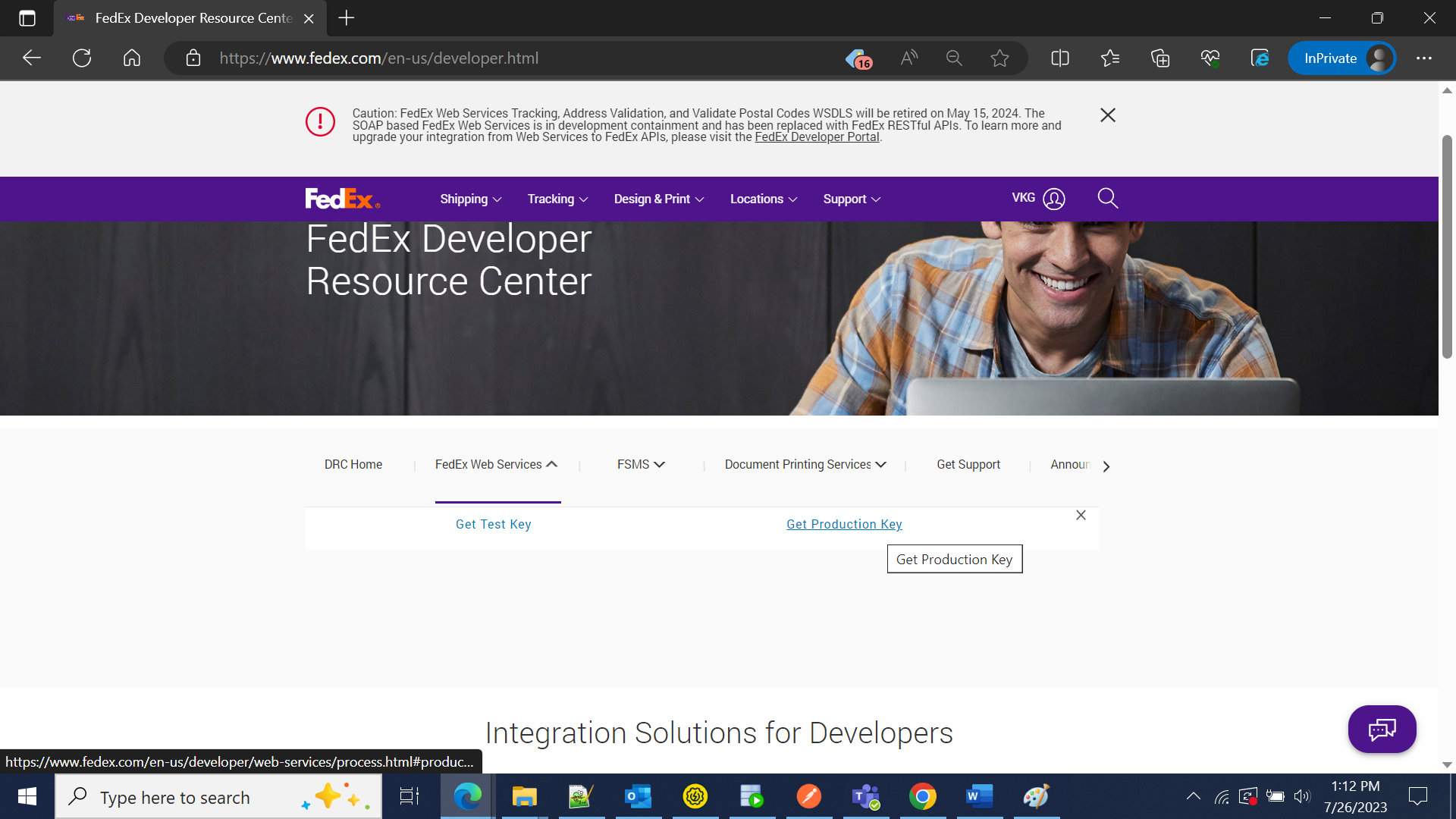Select the DRC Home tab
The width and height of the screenshot is (1456, 819).
coord(353,465)
